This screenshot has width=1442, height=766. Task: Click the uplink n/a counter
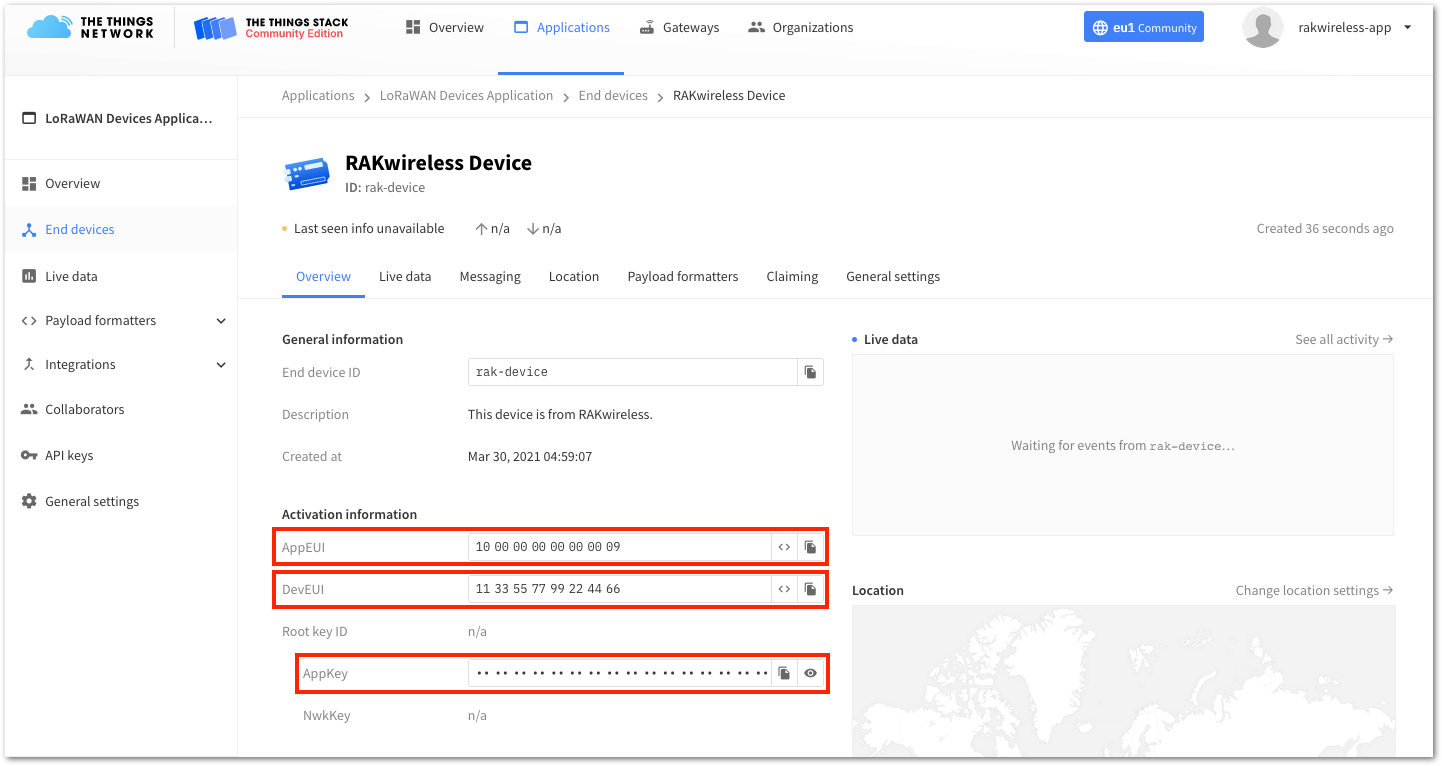(x=492, y=229)
